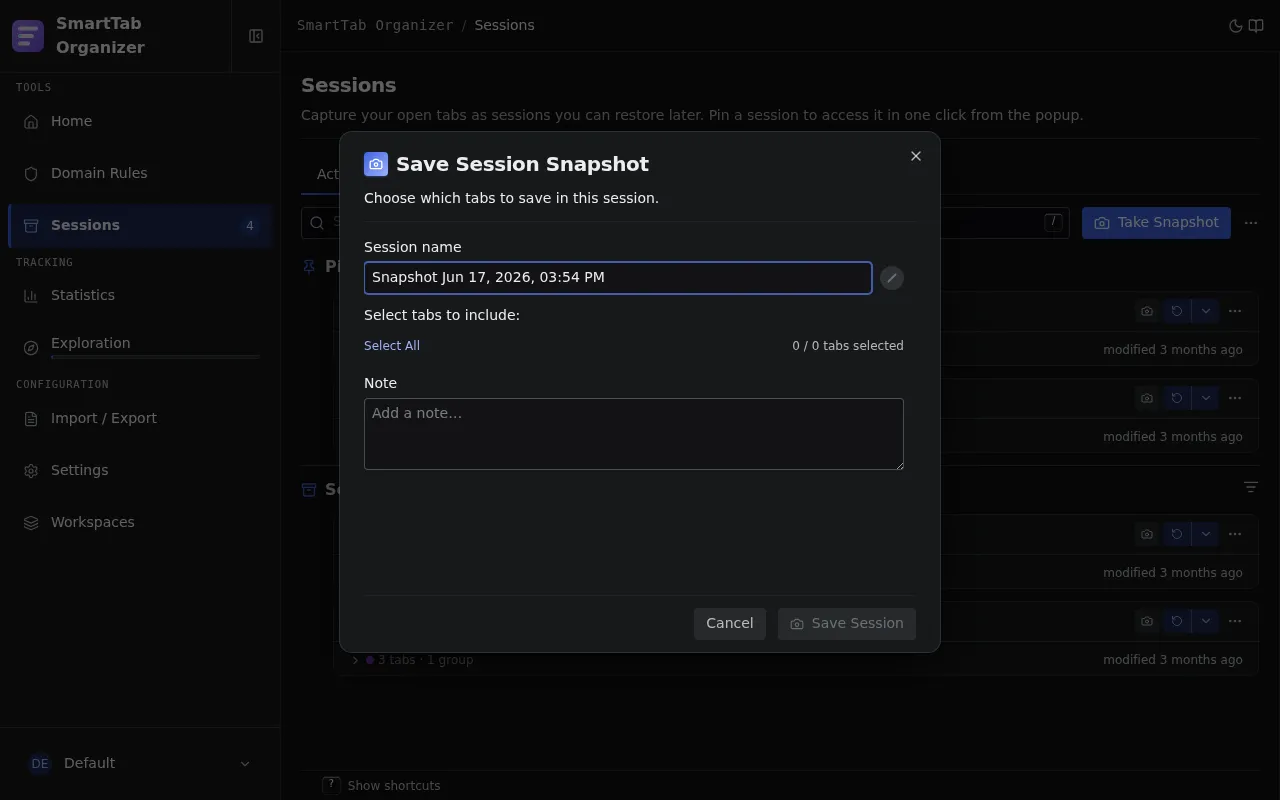Click the Cancel button
This screenshot has height=800, width=1280.
tap(730, 624)
